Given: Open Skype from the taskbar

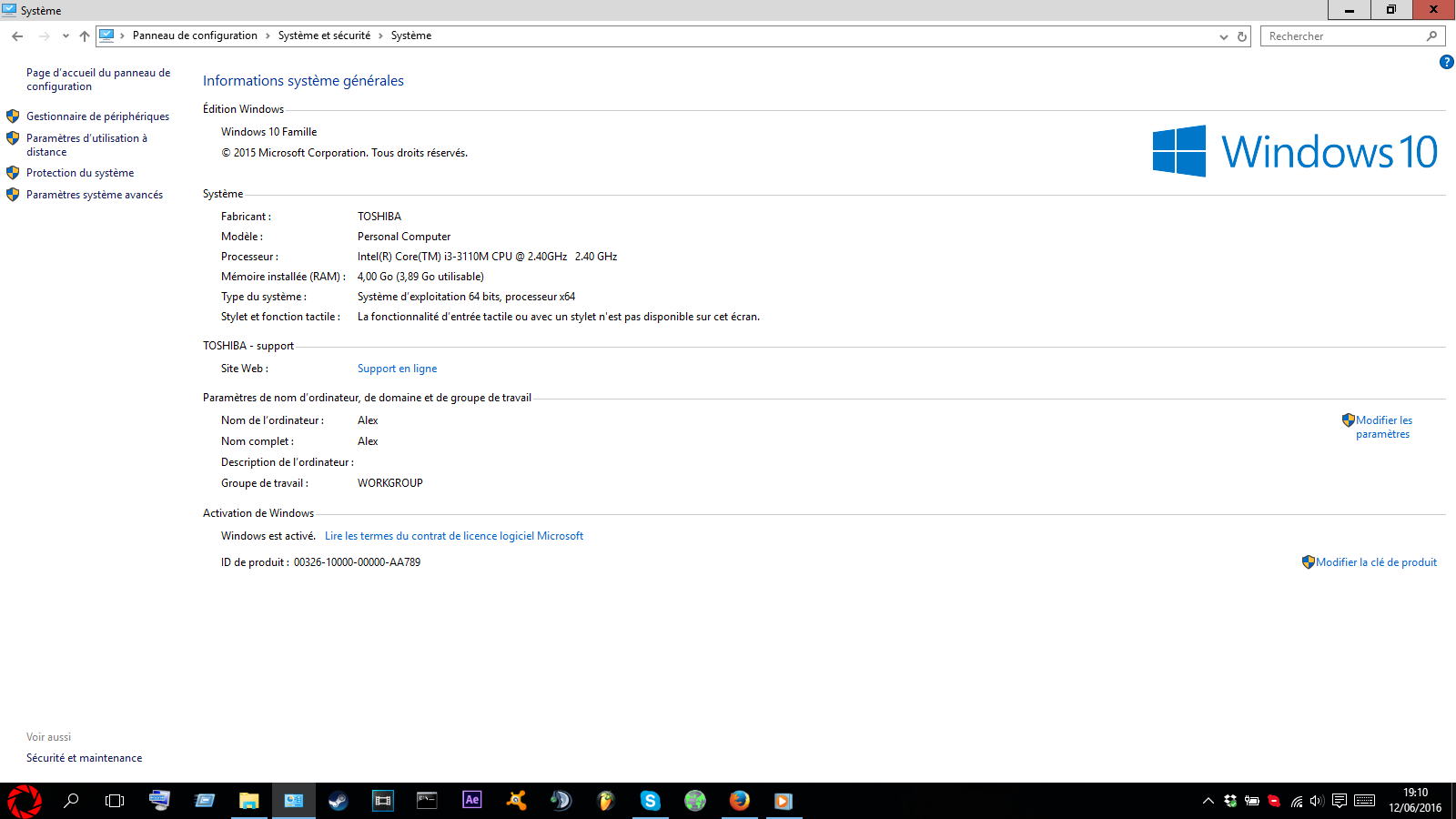Looking at the screenshot, I should click(x=650, y=801).
